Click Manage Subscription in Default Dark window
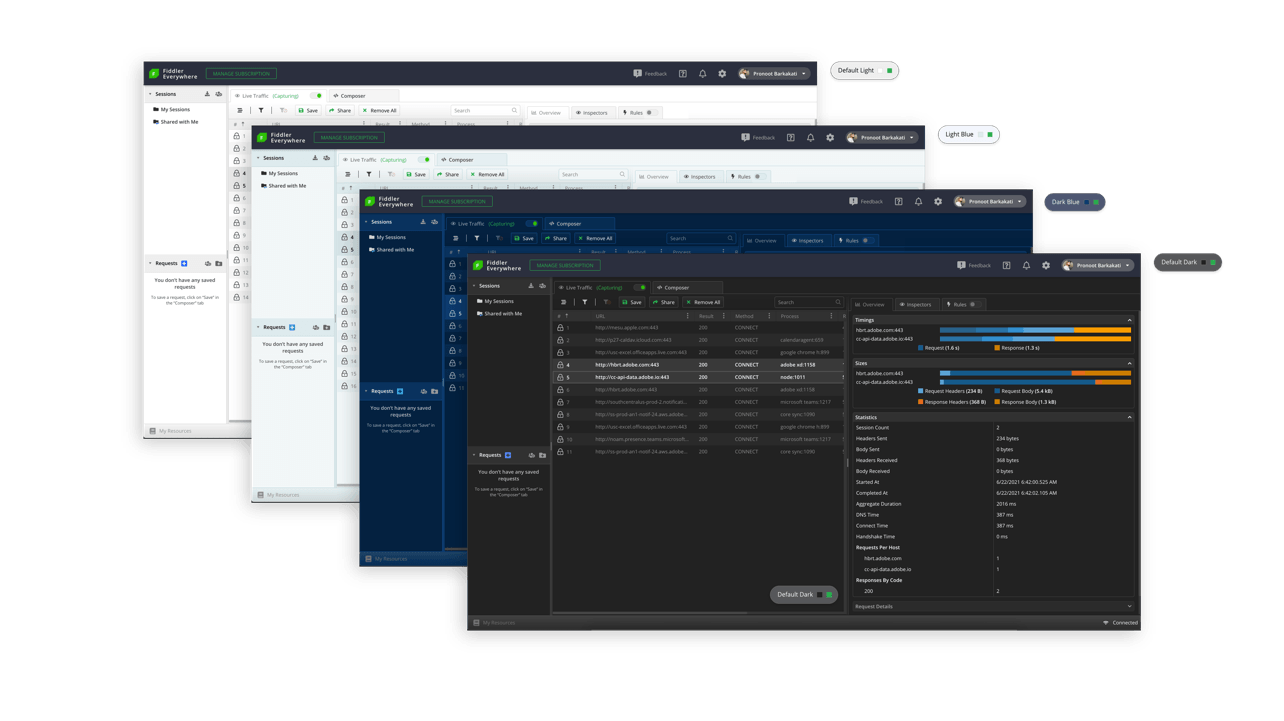1284x721 pixels. pyautogui.click(x=565, y=265)
